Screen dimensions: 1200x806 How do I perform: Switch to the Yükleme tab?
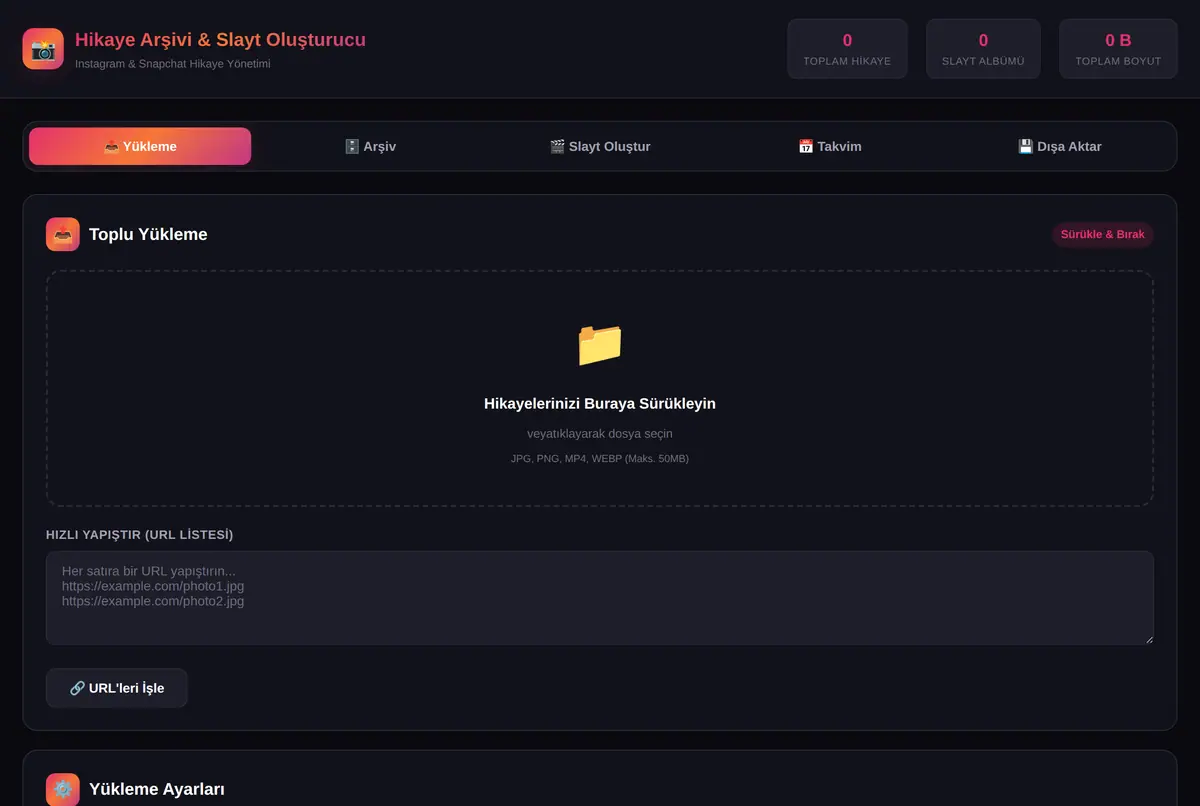coord(140,146)
